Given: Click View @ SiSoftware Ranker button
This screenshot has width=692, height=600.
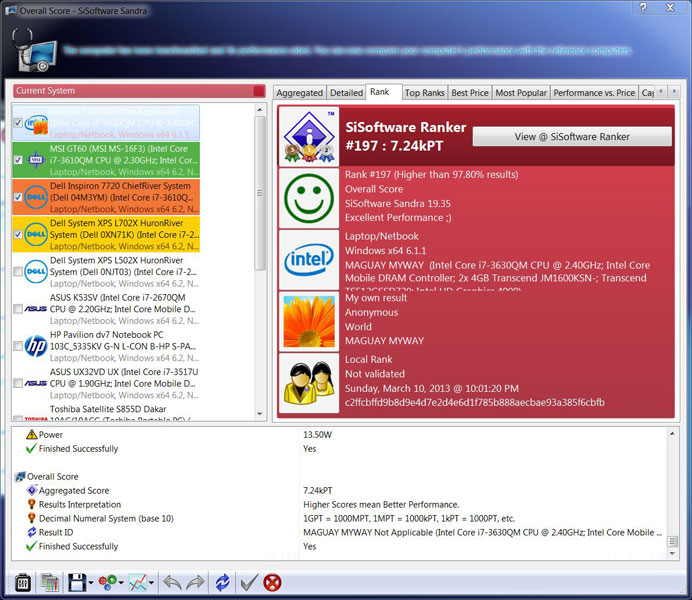Looking at the screenshot, I should tap(571, 136).
